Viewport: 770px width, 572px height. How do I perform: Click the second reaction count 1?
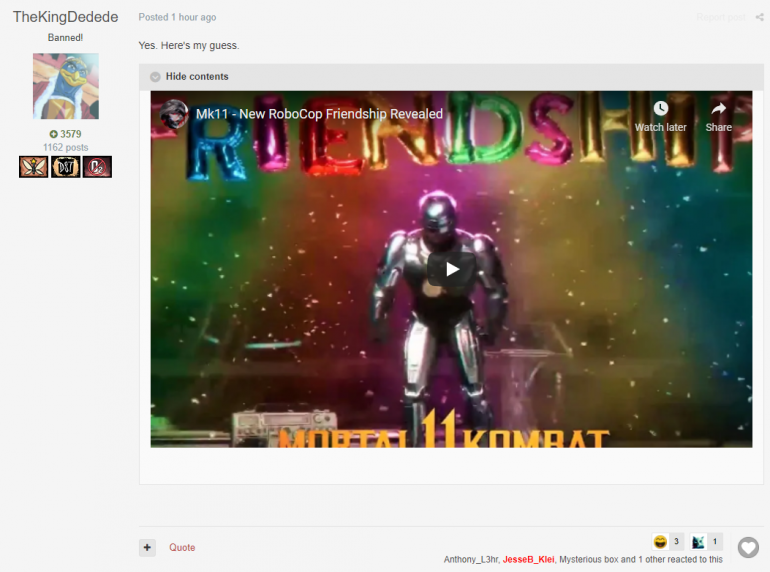(x=715, y=542)
